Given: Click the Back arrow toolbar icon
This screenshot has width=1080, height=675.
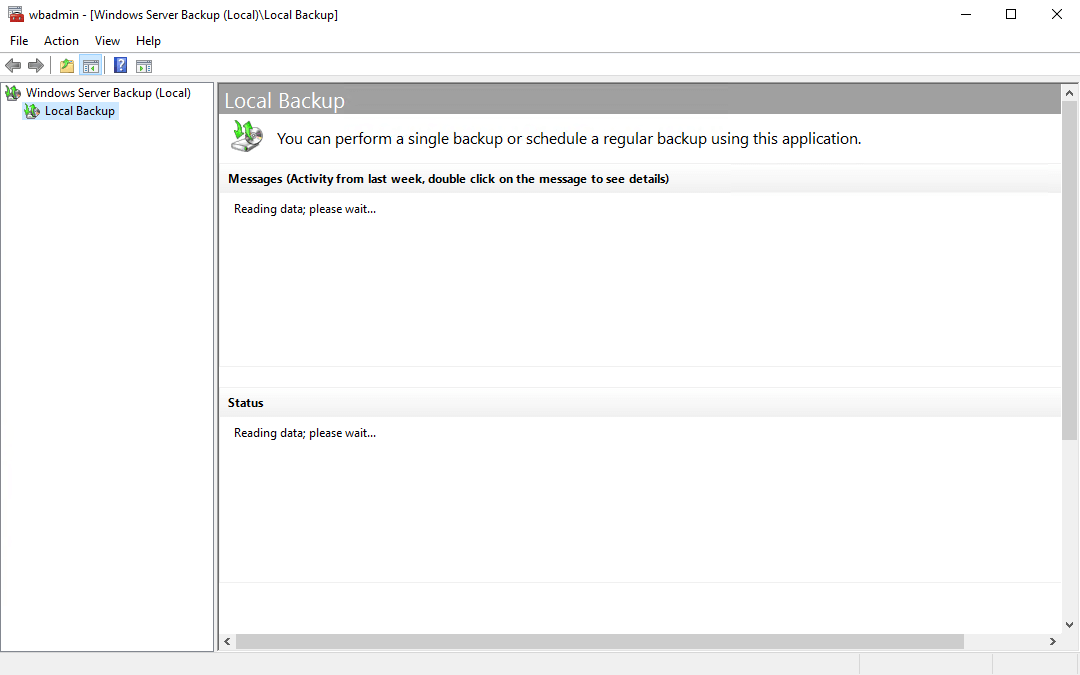Looking at the screenshot, I should (x=12, y=65).
